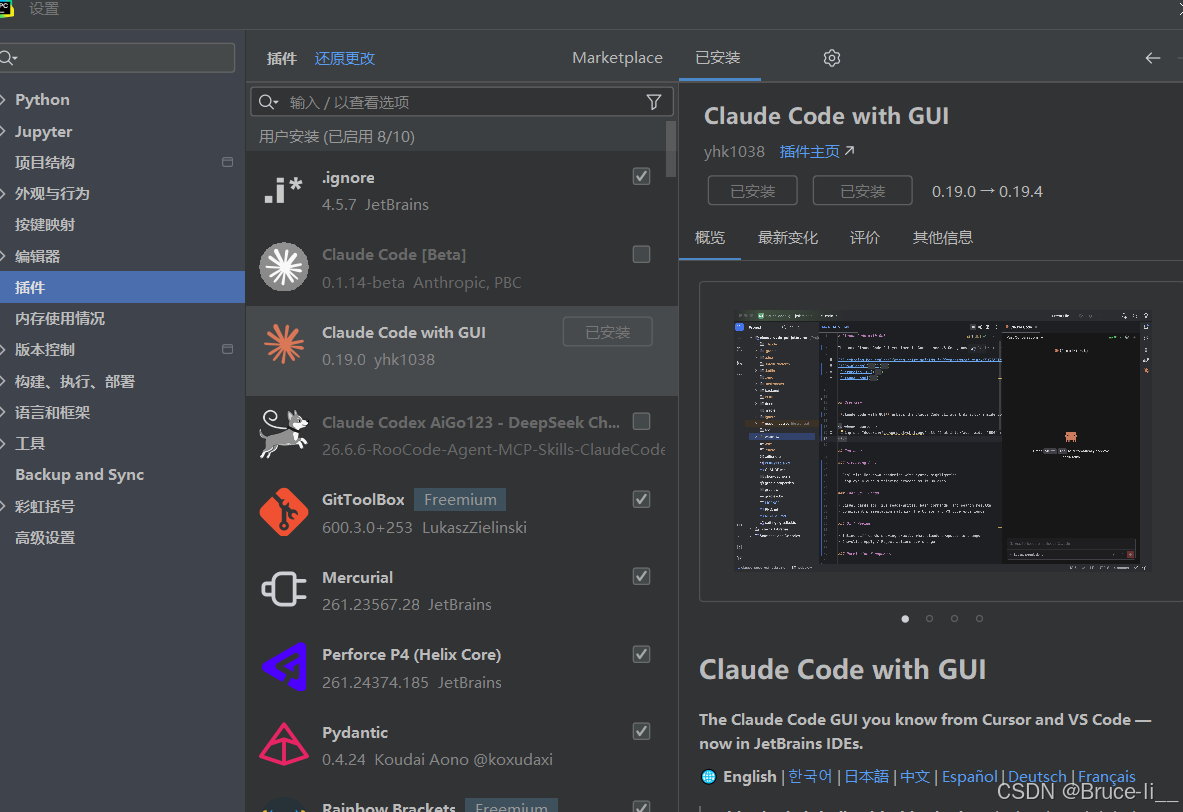Click the Claude Code with GUI orange icon
Viewport: 1183px width, 812px height.
pos(284,344)
